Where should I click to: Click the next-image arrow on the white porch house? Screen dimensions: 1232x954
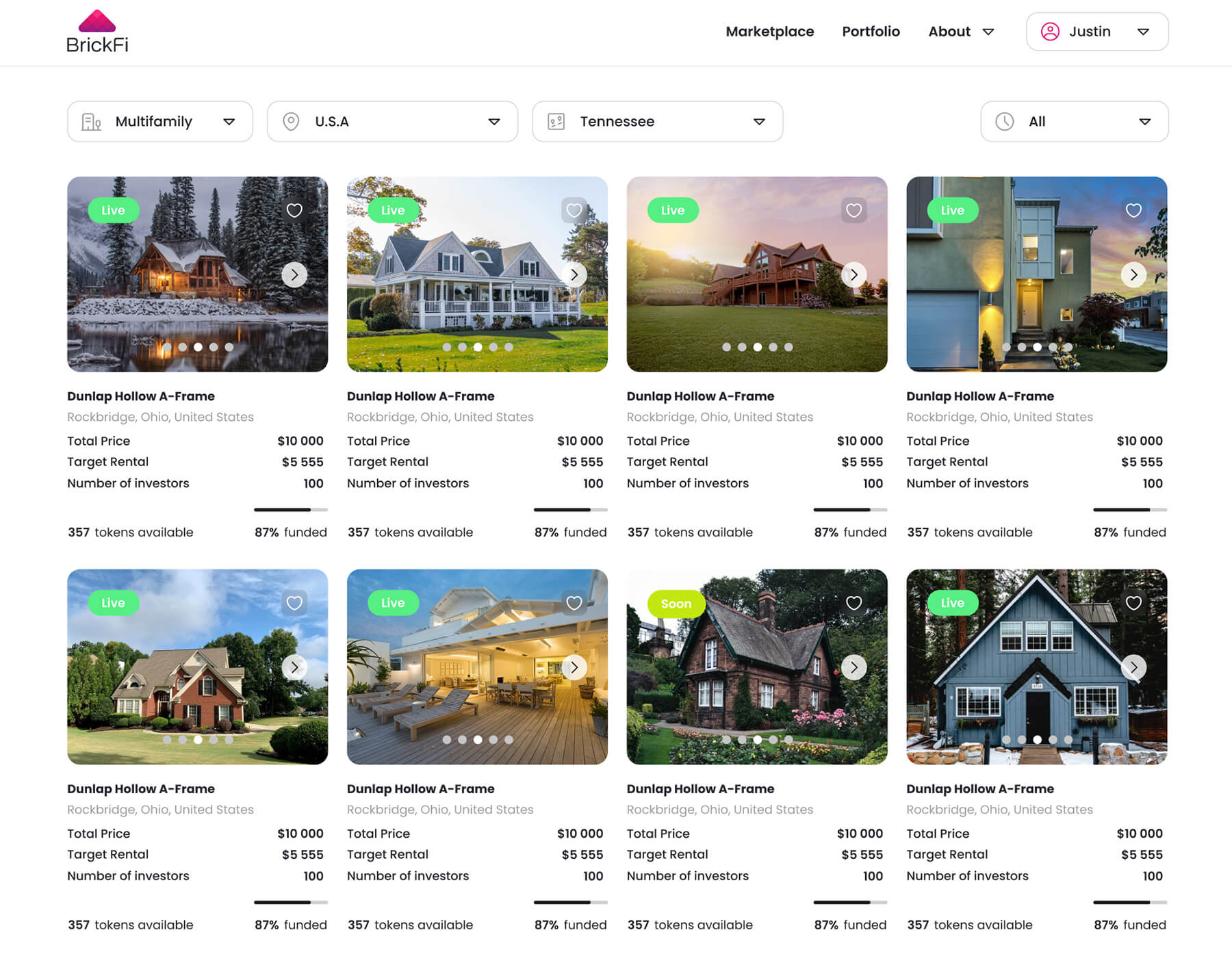[x=574, y=275]
